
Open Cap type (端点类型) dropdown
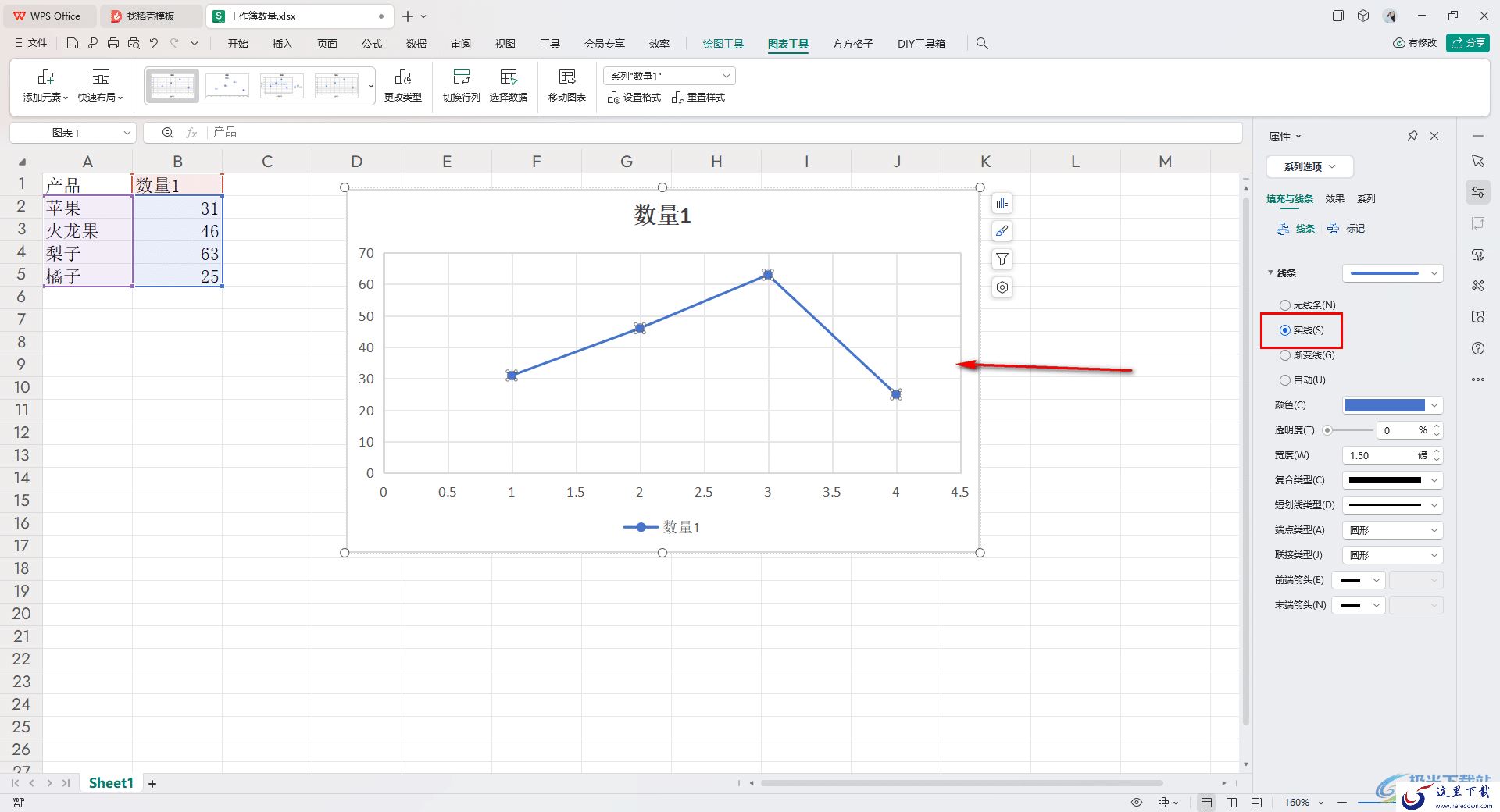pyautogui.click(x=1392, y=530)
